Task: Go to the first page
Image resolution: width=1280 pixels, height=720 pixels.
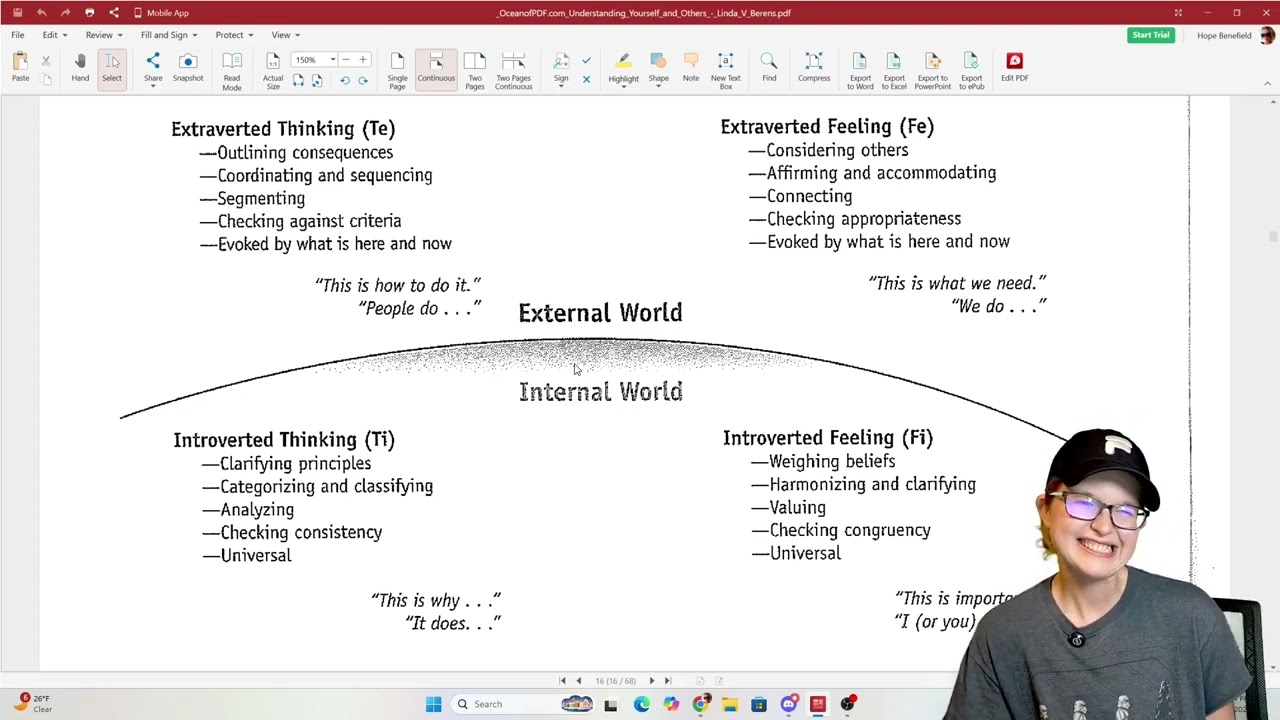Action: point(562,681)
